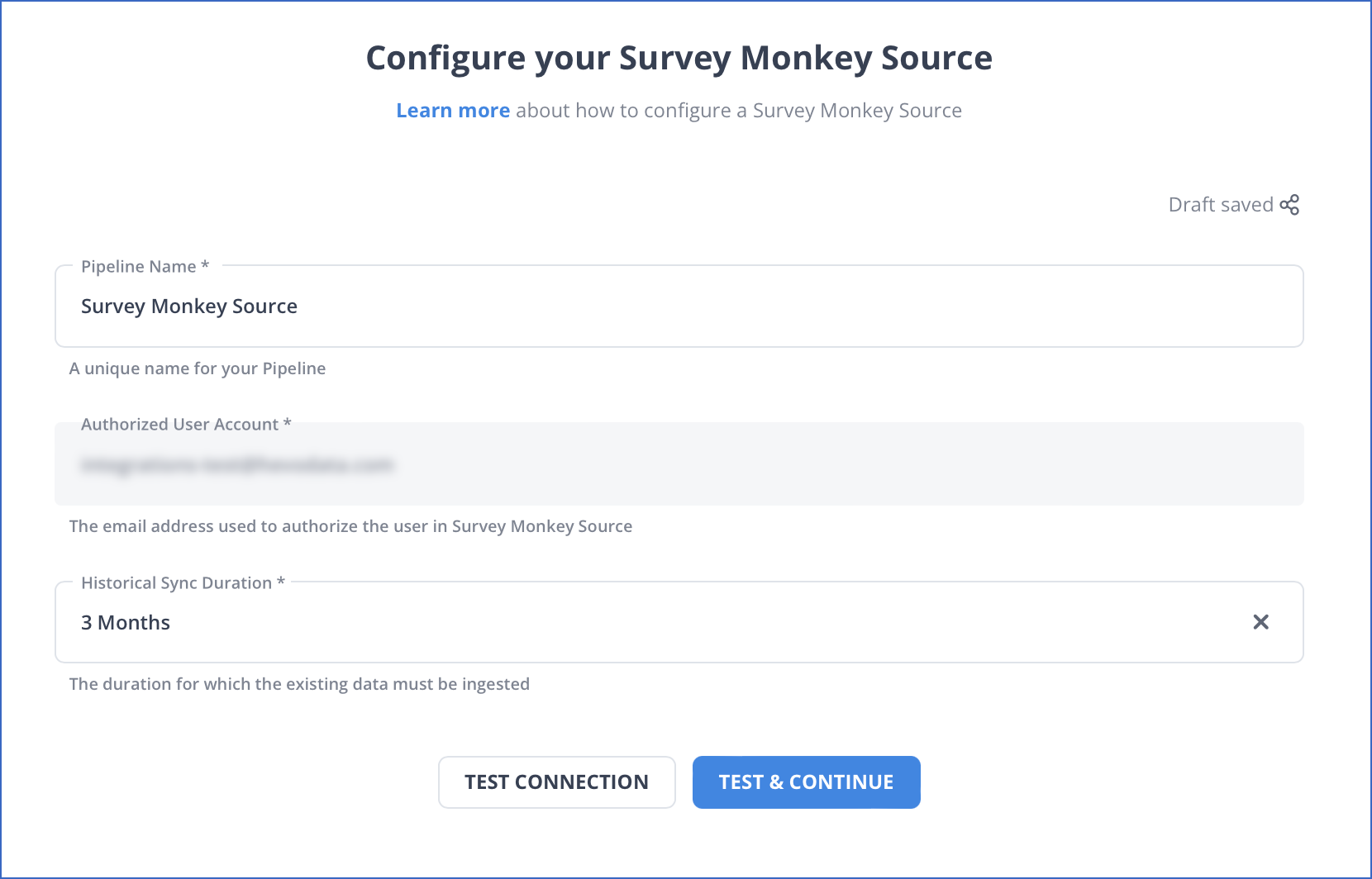Open the Learn more documentation link
Viewport: 1372px width, 879px height.
coord(453,110)
